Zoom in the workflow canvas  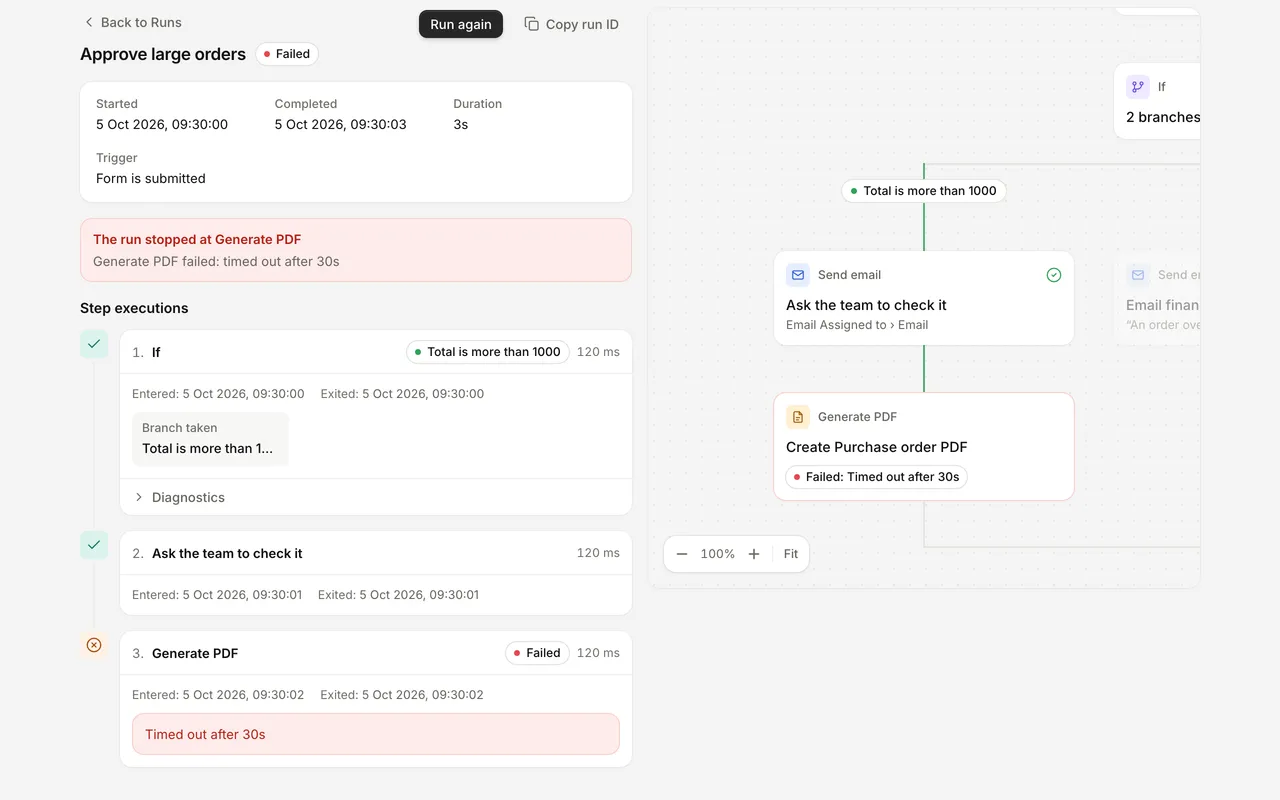tap(754, 554)
